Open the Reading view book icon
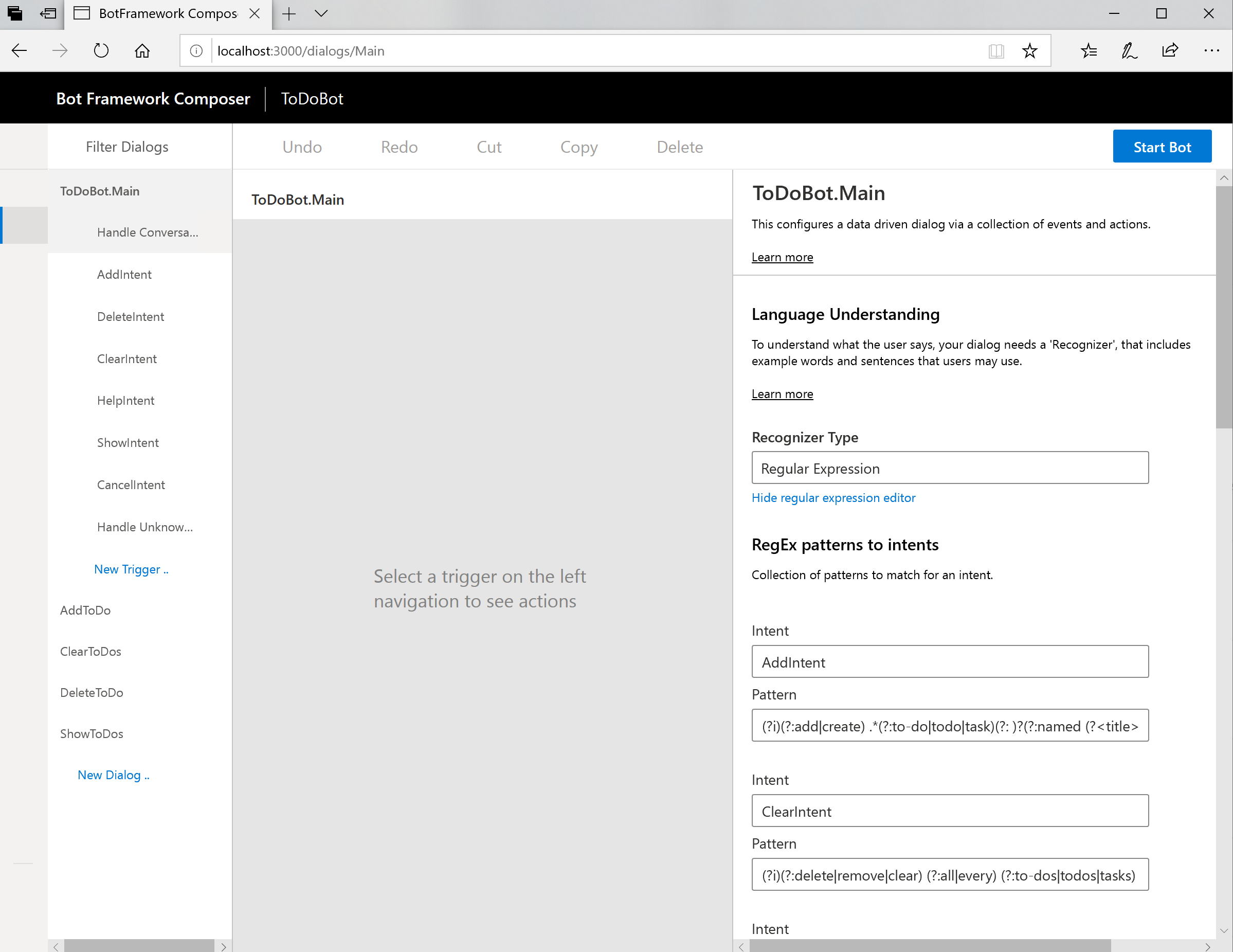Screen dimensions: 1233x952 click(996, 51)
